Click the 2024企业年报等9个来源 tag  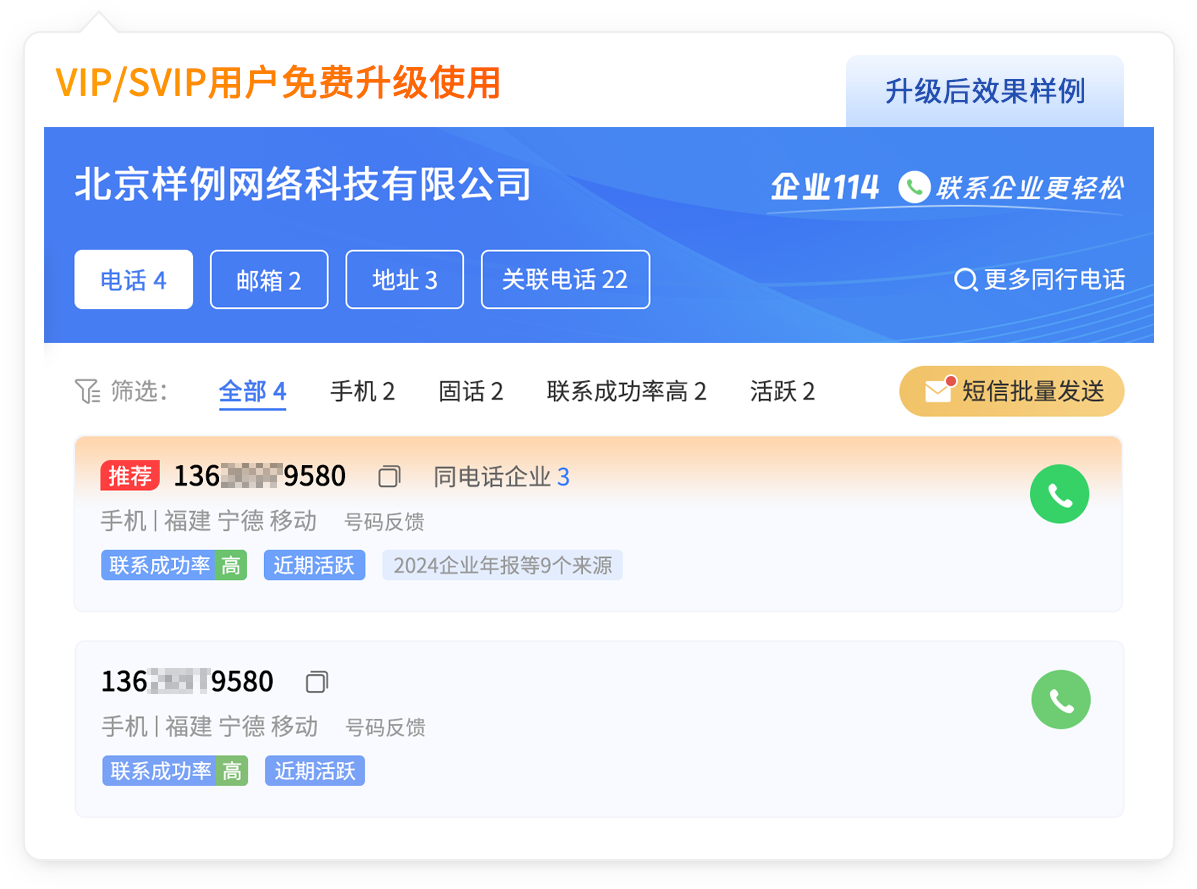[502, 565]
